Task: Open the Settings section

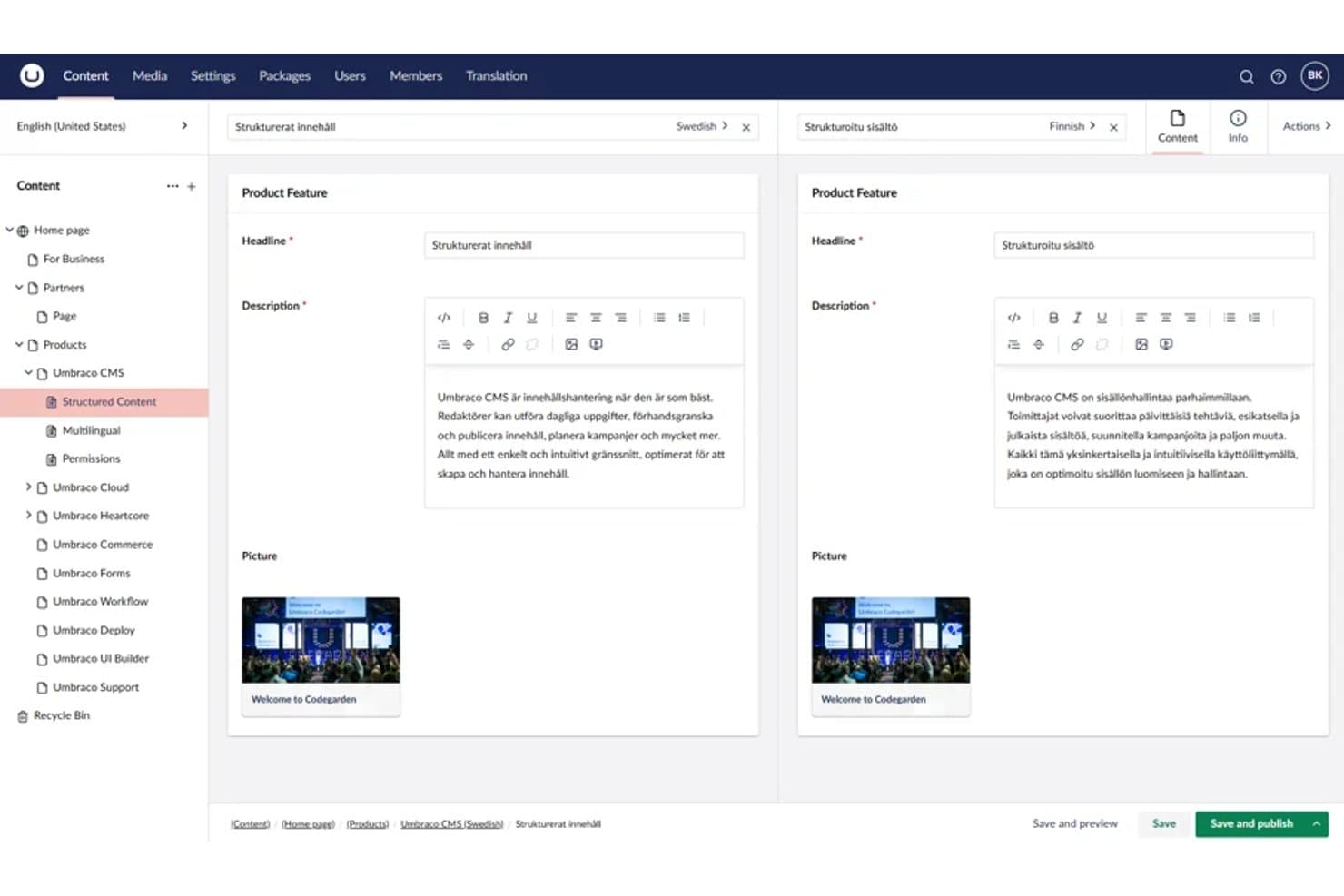Action: click(212, 76)
